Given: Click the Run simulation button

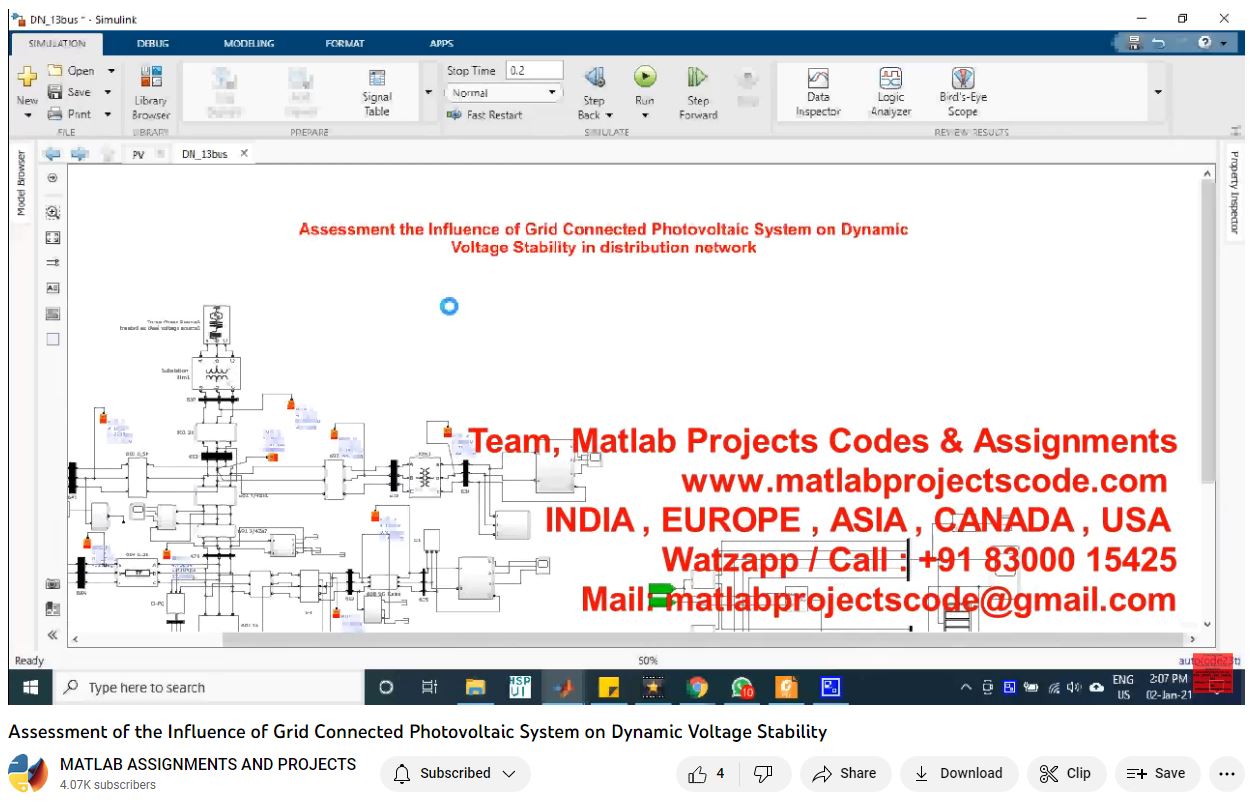Looking at the screenshot, I should [x=645, y=78].
